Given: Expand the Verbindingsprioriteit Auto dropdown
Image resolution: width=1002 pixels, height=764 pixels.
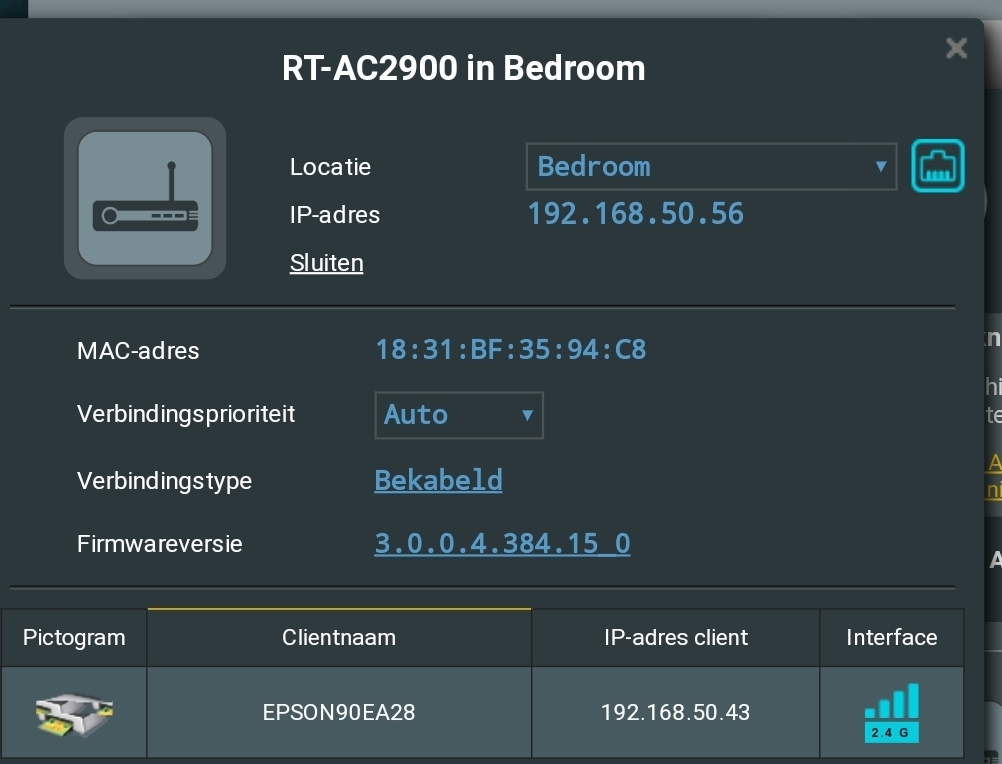Looking at the screenshot, I should point(458,415).
